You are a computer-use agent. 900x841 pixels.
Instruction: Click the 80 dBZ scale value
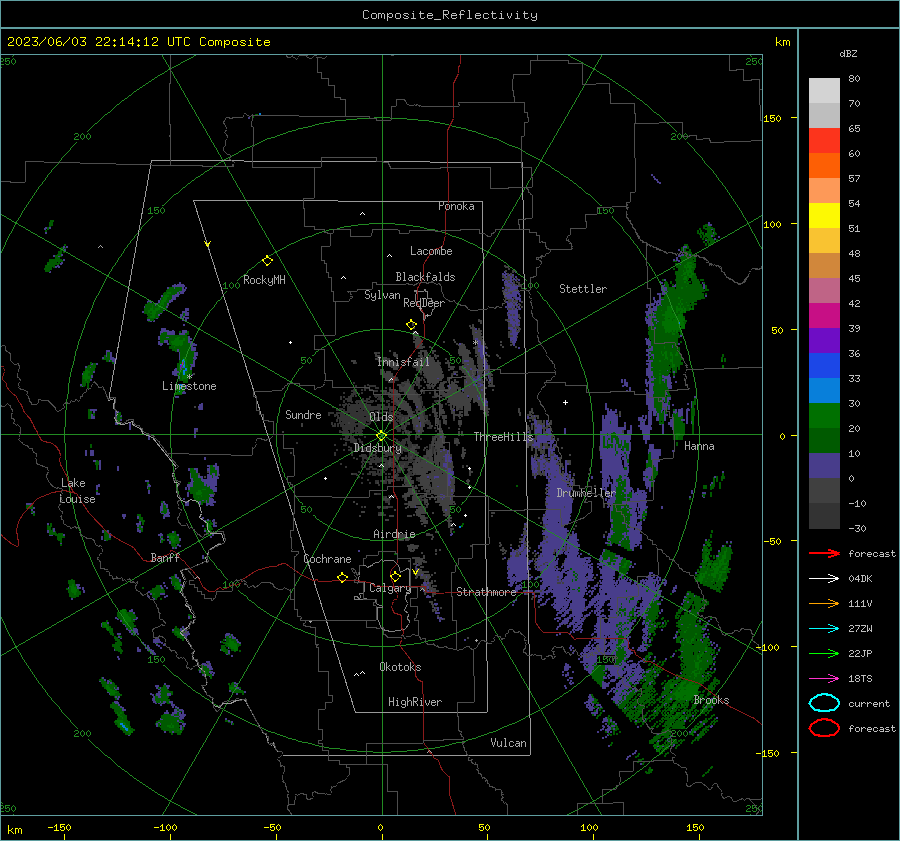click(854, 79)
